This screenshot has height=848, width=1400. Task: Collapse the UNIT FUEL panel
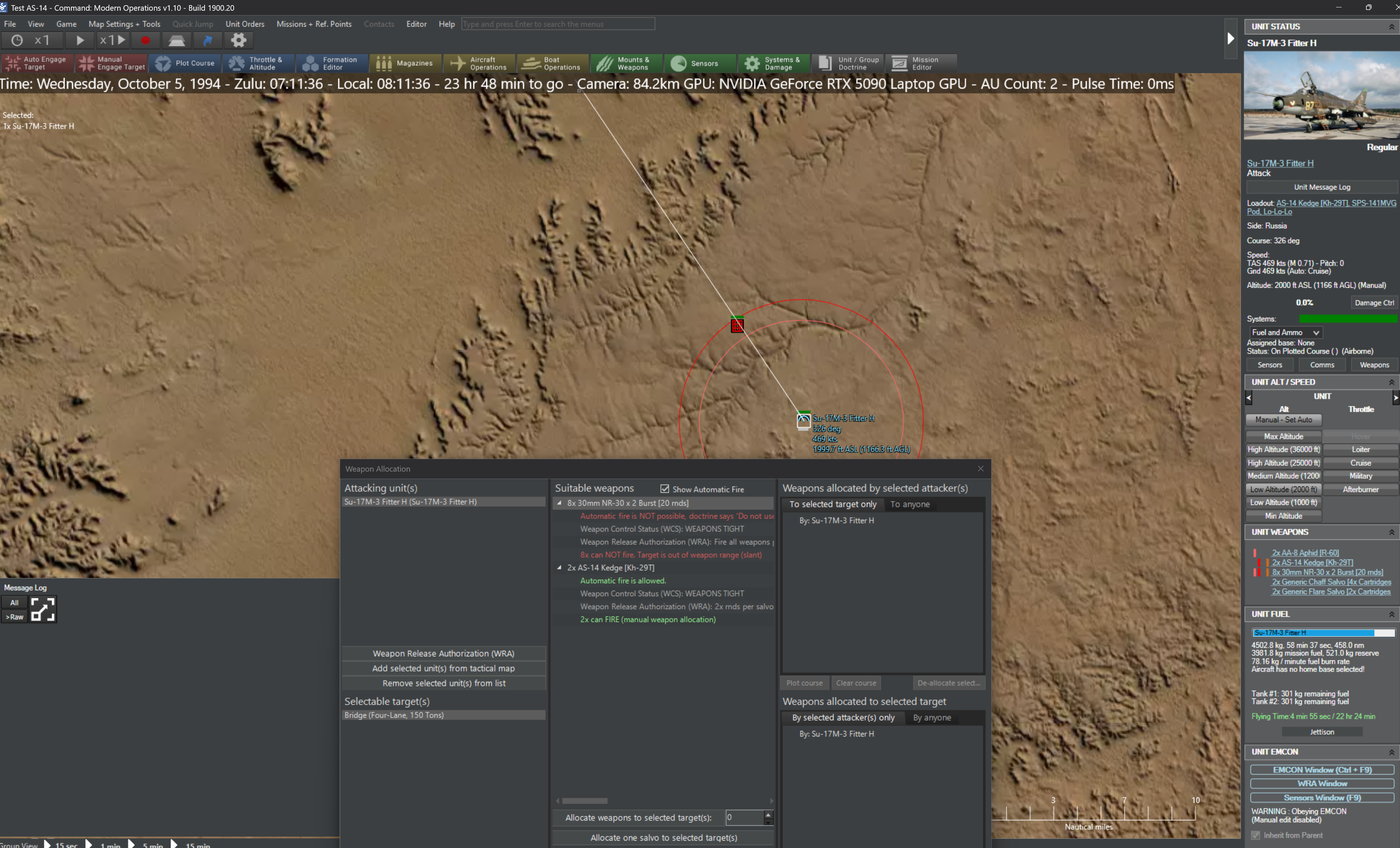[x=1392, y=614]
